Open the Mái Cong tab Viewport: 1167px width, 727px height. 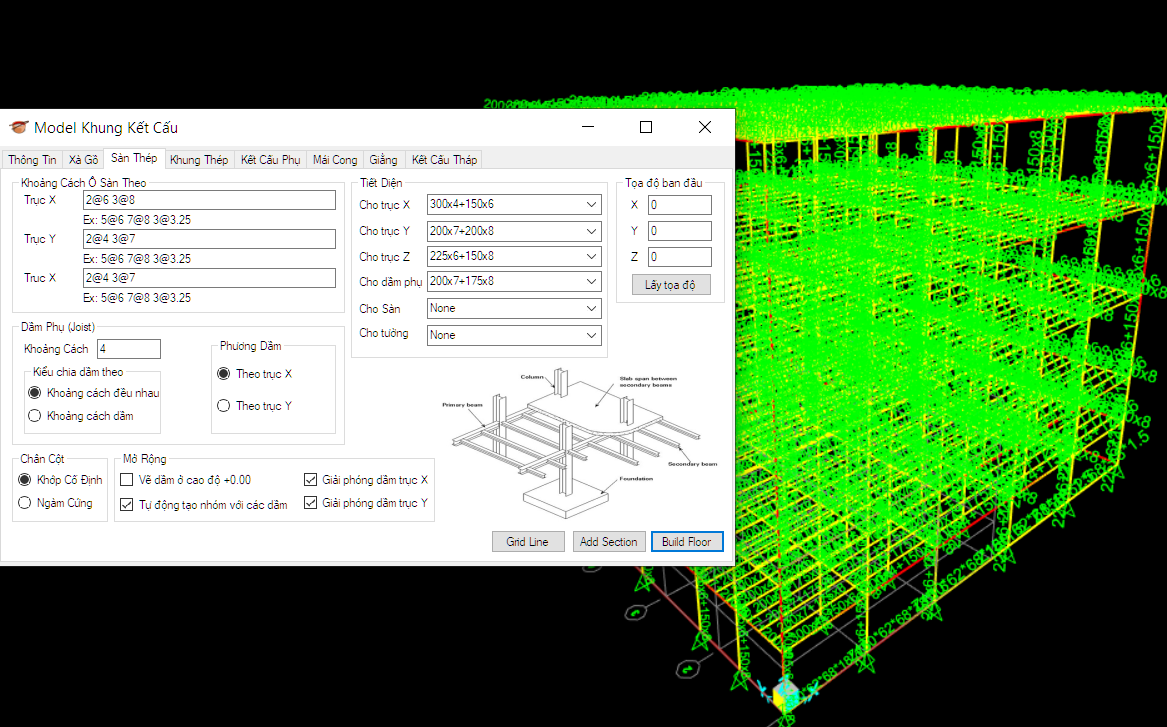(334, 160)
